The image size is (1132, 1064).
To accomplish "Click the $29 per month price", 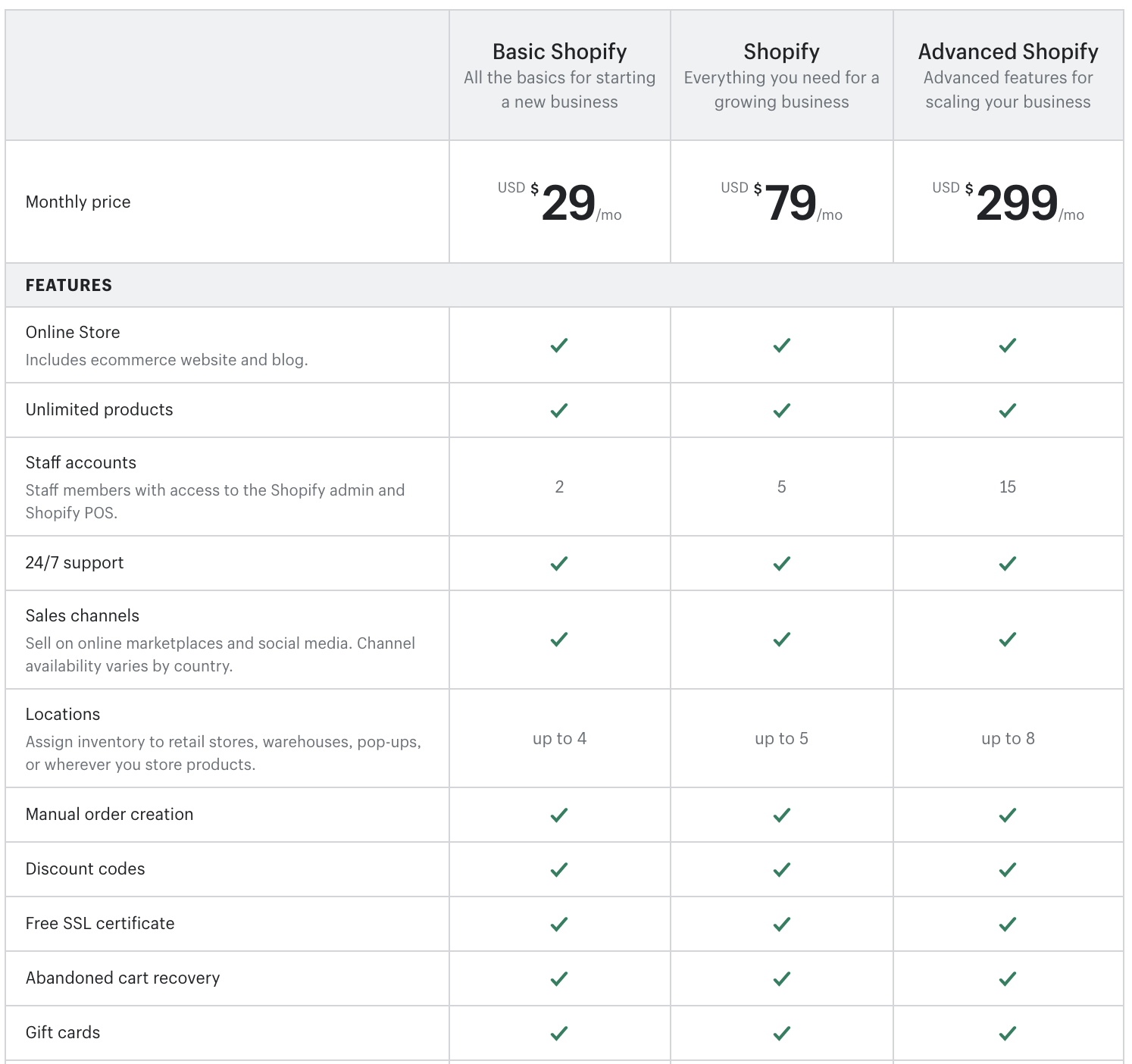I will point(568,203).
